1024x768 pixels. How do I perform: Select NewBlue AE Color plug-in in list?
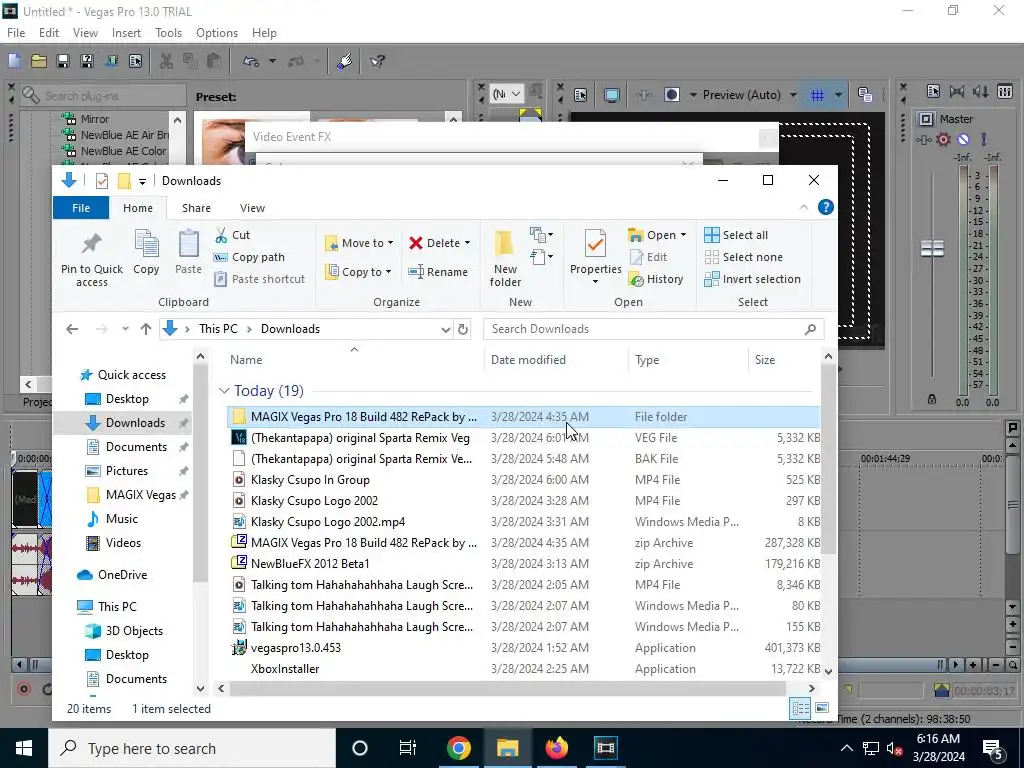(x=123, y=151)
